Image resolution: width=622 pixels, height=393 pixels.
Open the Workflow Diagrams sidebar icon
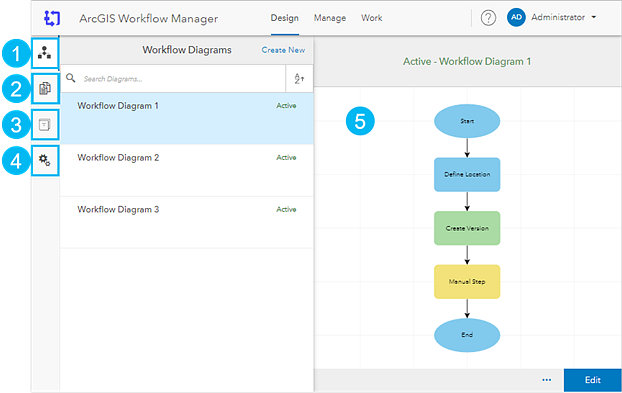44,53
